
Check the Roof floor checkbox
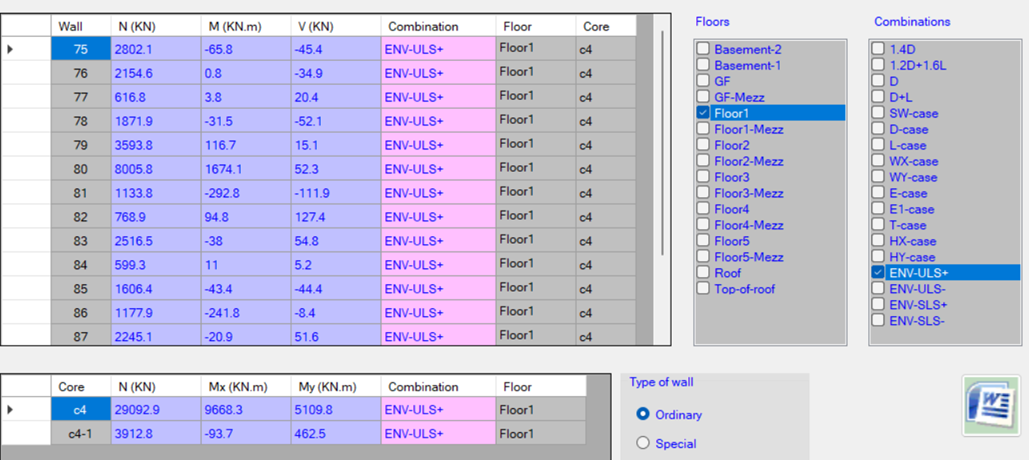point(703,272)
